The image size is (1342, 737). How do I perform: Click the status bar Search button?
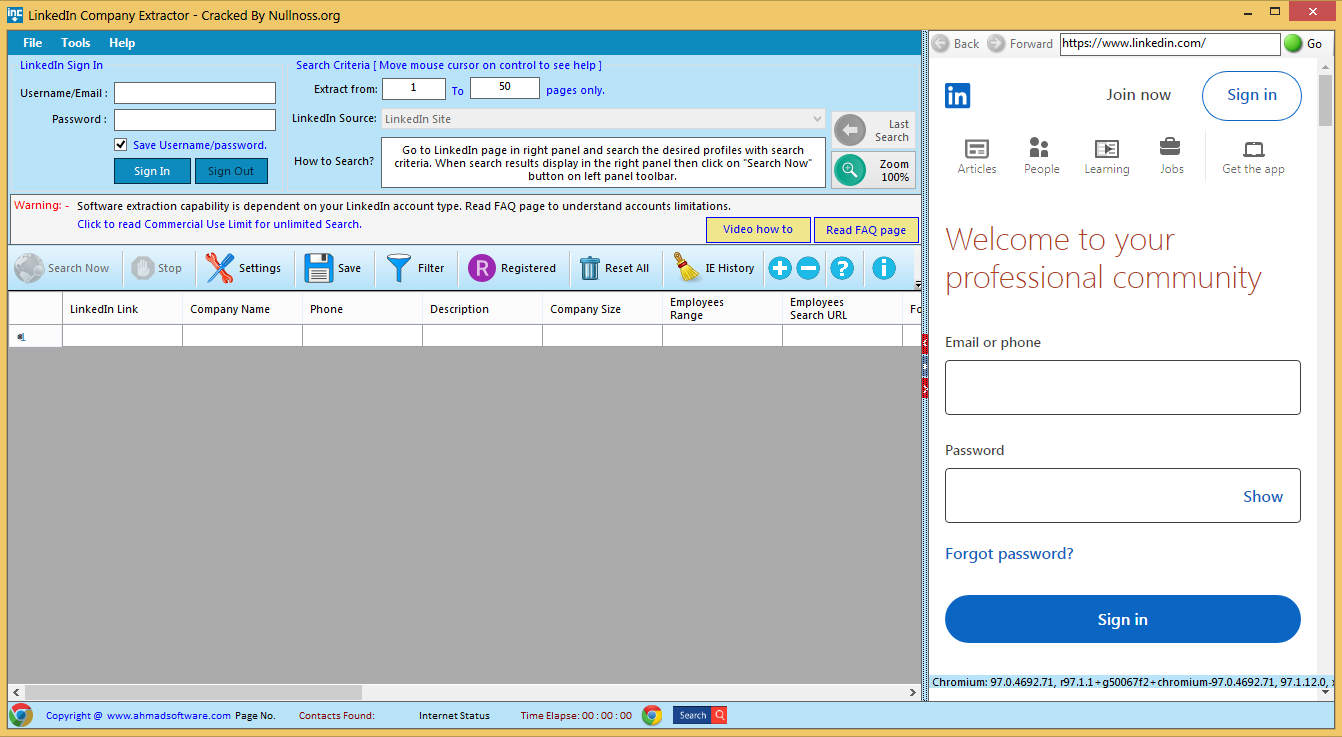pyautogui.click(x=700, y=715)
